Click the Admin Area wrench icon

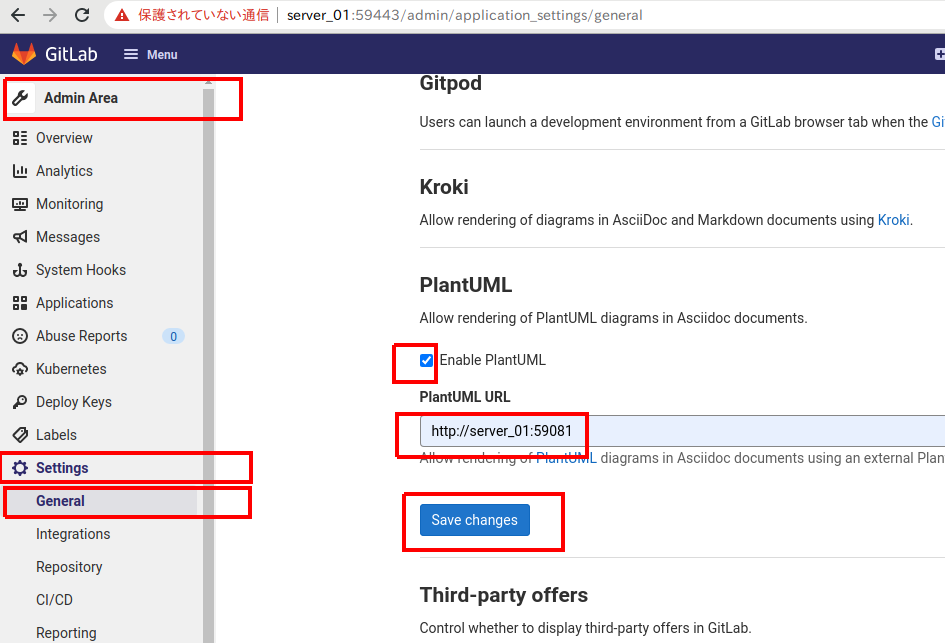tap(20, 98)
